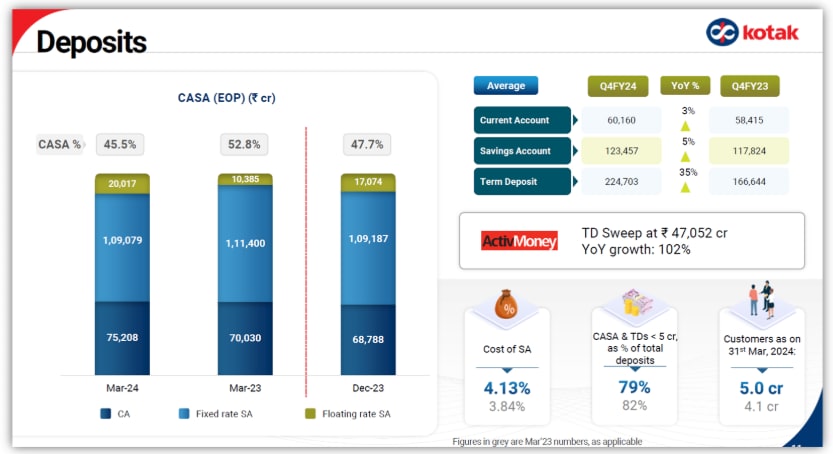Select the Q4FY23 column header
Screen dimensions: 833x454
749,86
